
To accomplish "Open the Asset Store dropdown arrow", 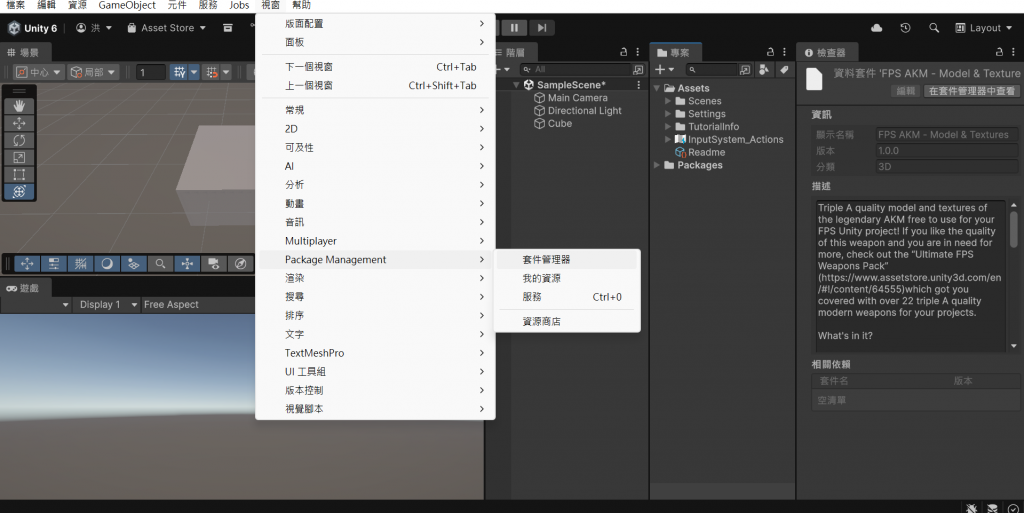I will coord(203,28).
